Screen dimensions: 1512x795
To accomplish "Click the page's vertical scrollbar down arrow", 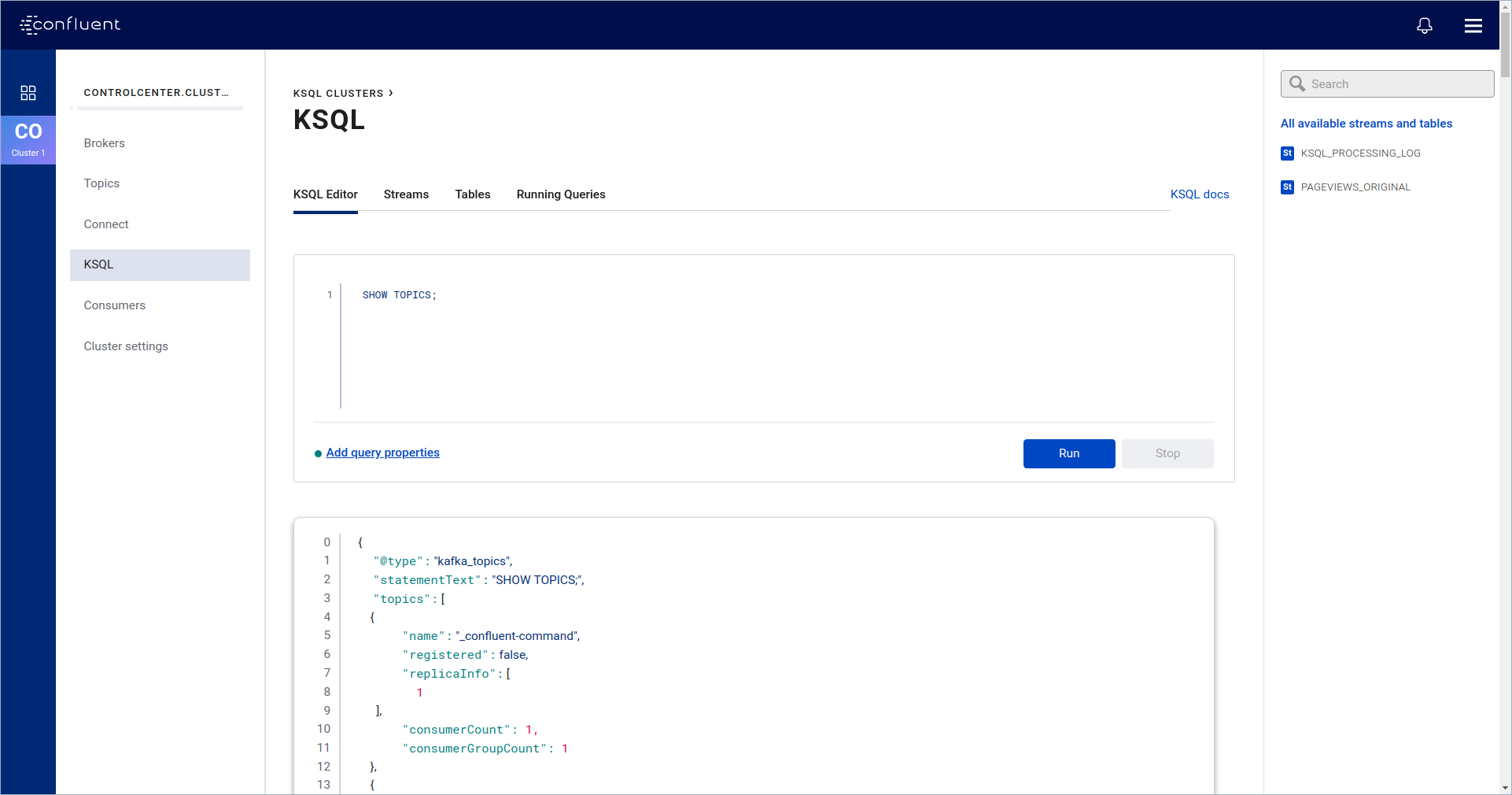I will pyautogui.click(x=1505, y=787).
